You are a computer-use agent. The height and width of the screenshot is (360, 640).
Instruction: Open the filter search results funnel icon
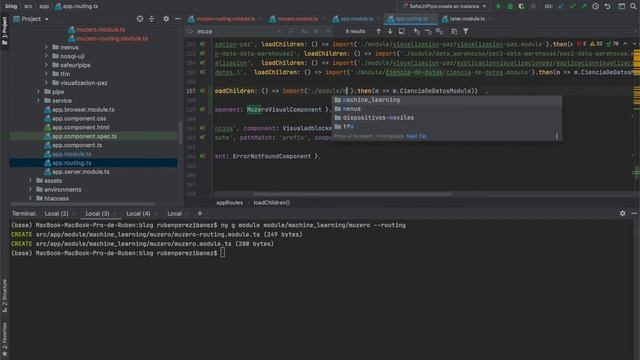click(466, 31)
